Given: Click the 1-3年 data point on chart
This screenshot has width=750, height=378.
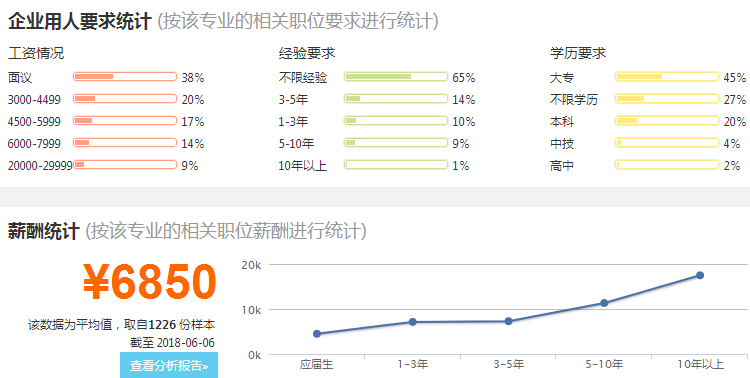Looking at the screenshot, I should (412, 322).
